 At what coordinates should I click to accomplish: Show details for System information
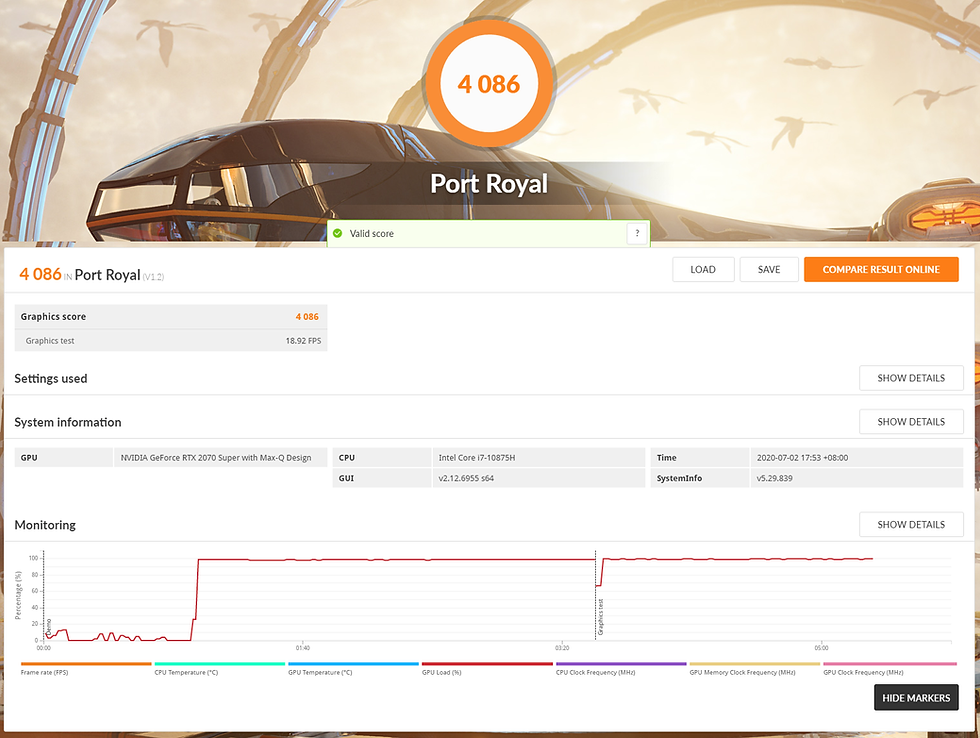911,422
